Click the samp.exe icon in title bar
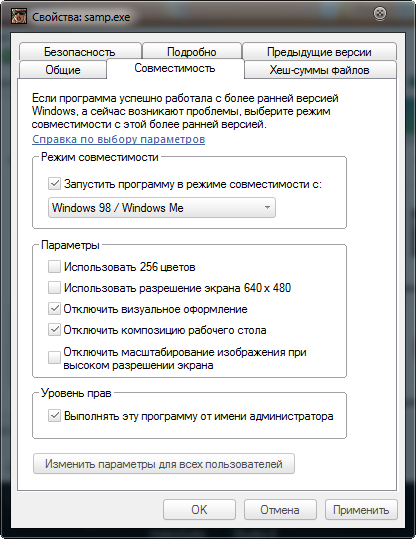The height and width of the screenshot is (539, 416). pos(19,16)
